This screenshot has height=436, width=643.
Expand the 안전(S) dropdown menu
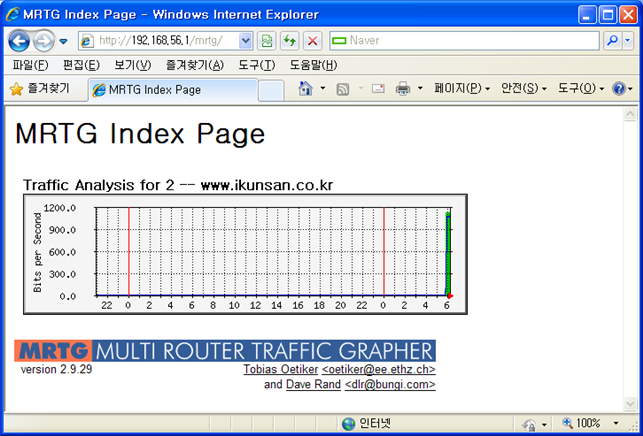[524, 89]
